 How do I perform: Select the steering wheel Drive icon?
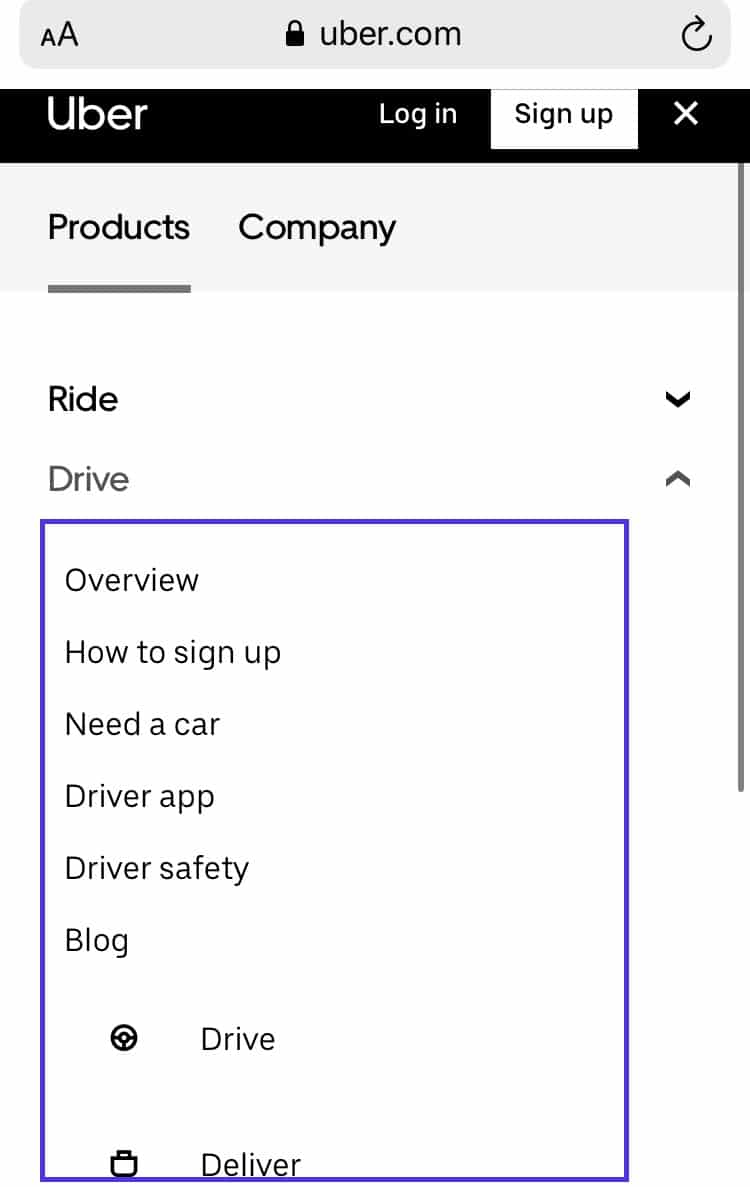(124, 1038)
